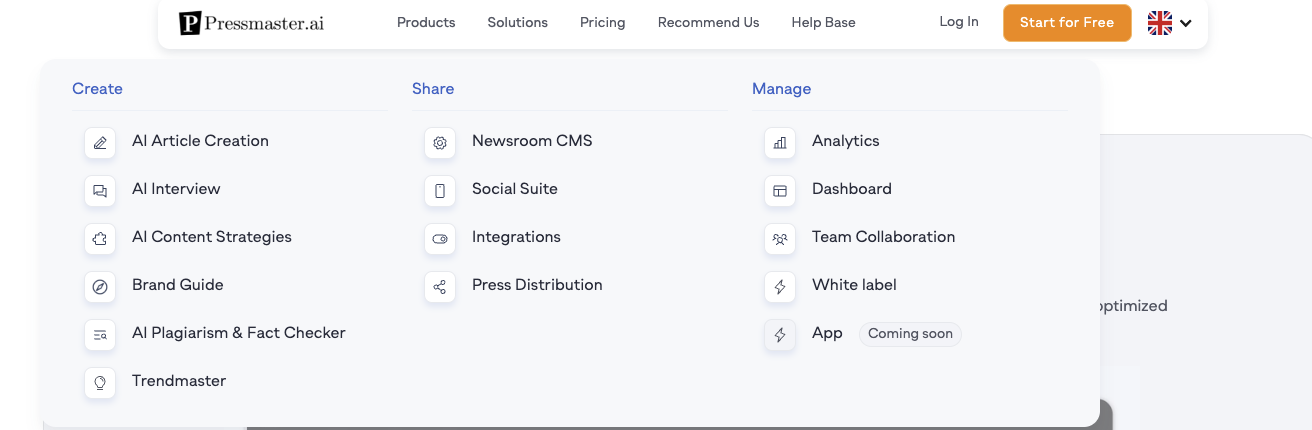Open the Recommend Us page
The height and width of the screenshot is (430, 1312).
pyautogui.click(x=709, y=22)
